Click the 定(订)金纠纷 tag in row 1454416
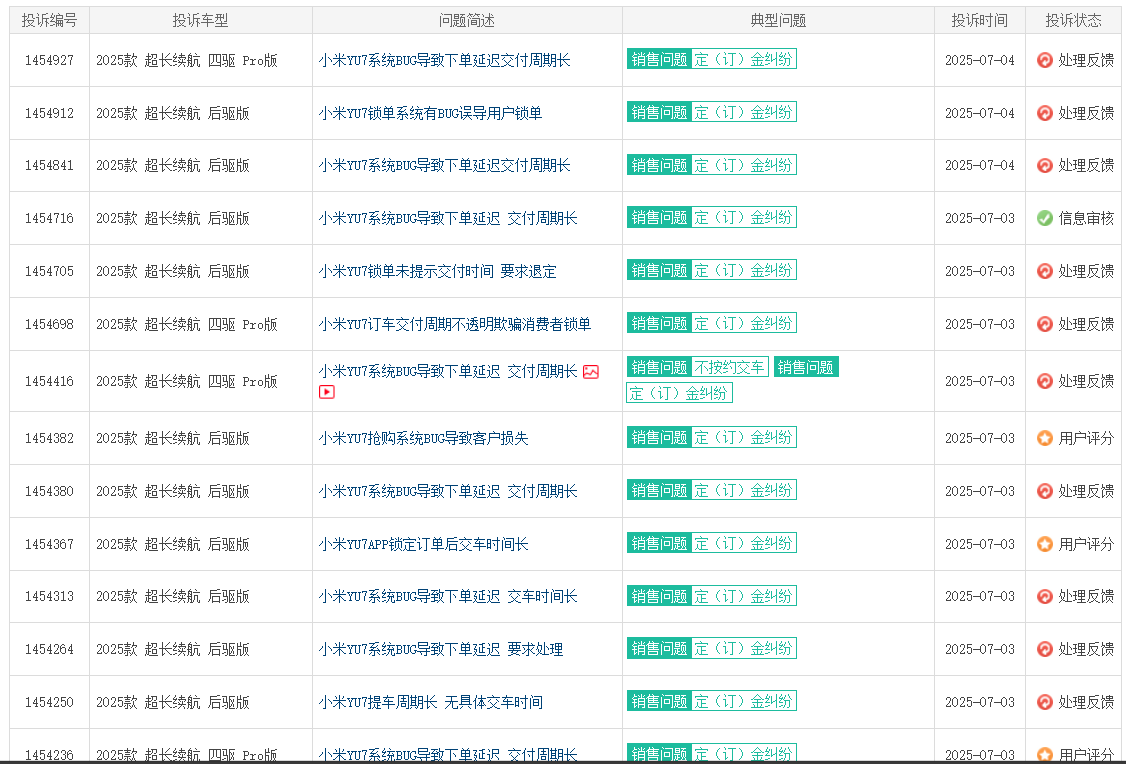This screenshot has height=764, width=1126. tap(679, 393)
